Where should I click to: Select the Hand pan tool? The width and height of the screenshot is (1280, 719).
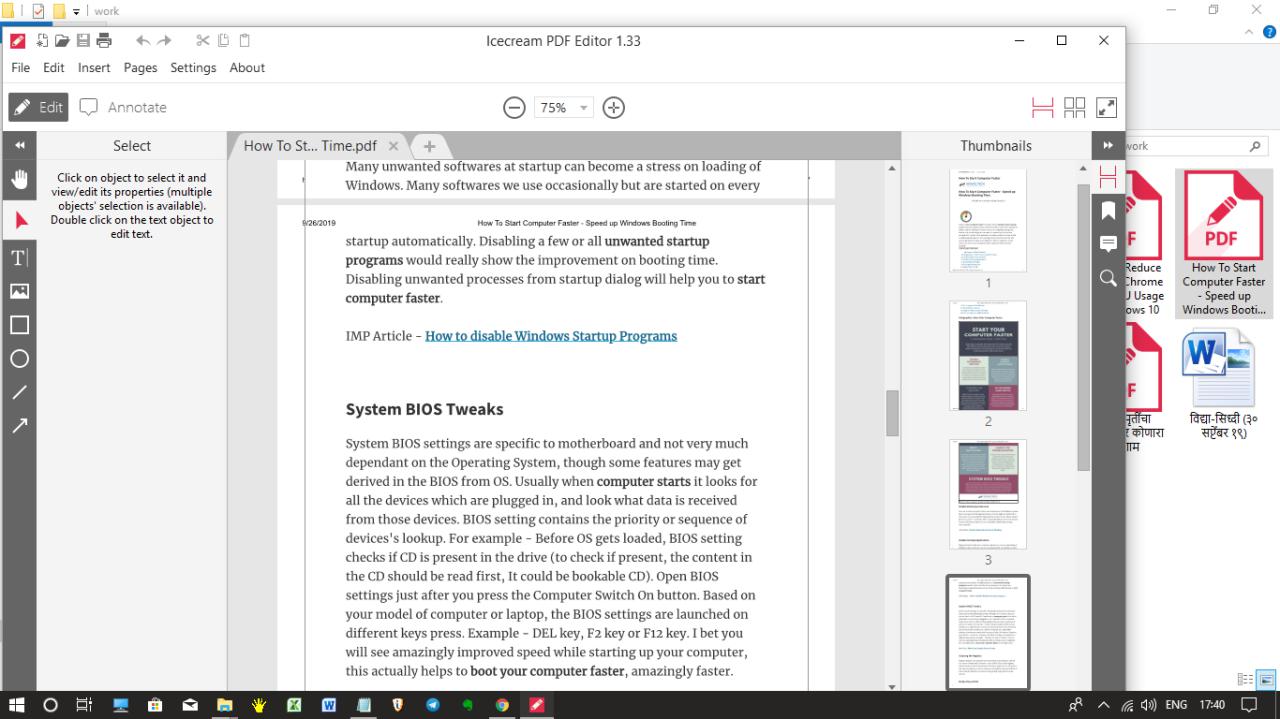pyautogui.click(x=18, y=179)
